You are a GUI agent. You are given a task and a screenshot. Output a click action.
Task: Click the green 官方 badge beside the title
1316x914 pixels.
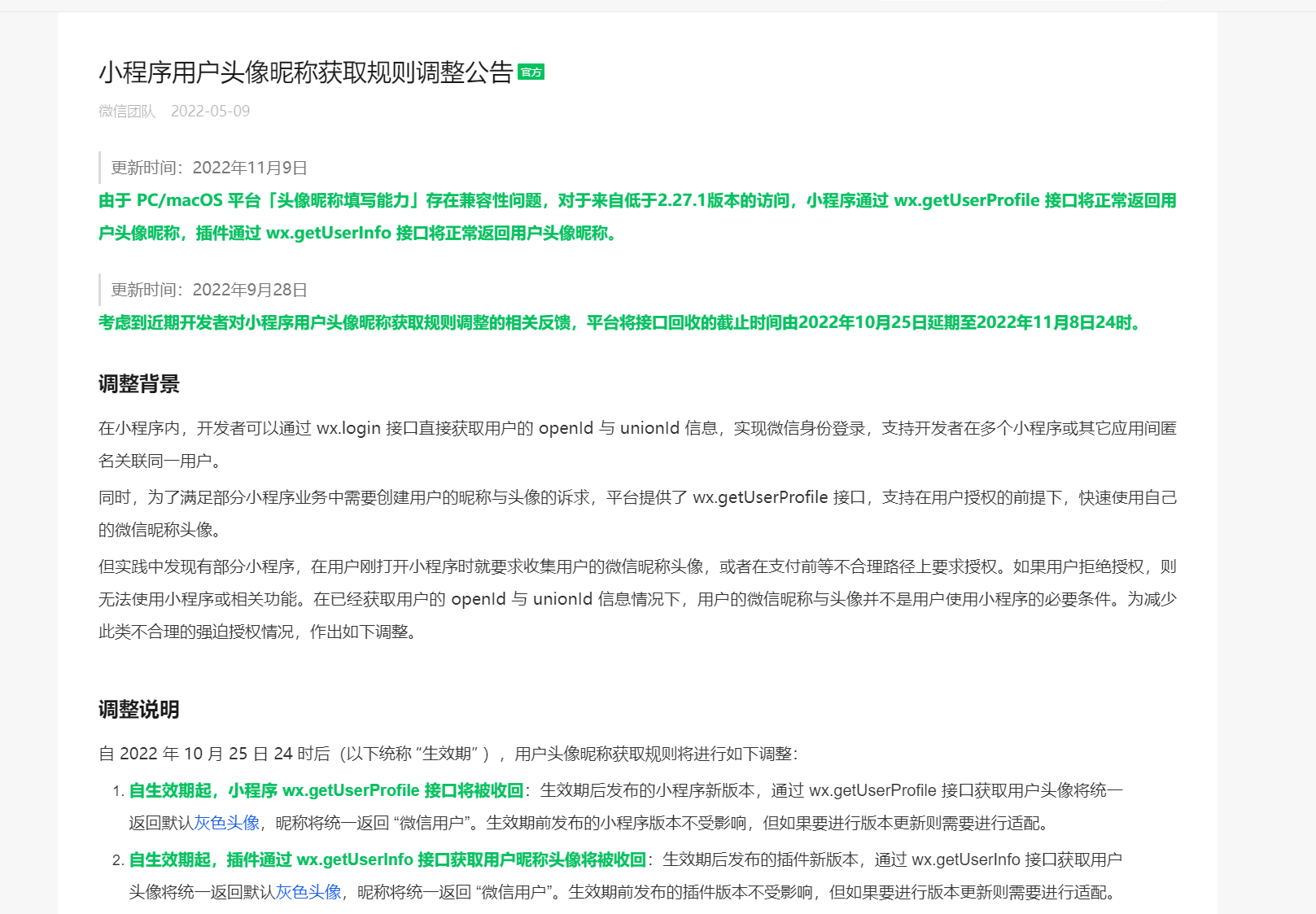pyautogui.click(x=531, y=72)
